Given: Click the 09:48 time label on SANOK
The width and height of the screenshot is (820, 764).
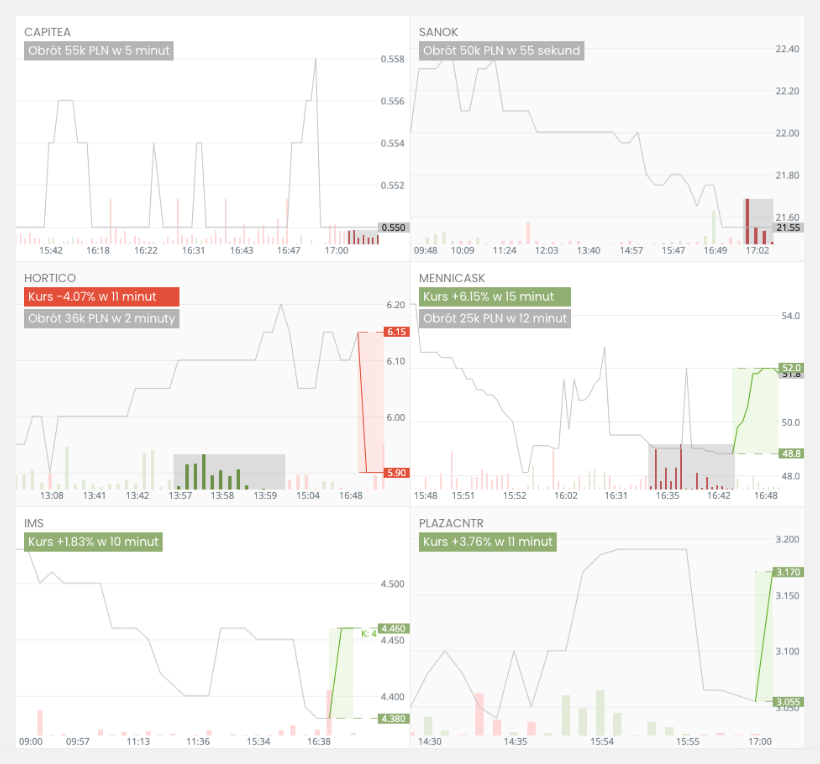Looking at the screenshot, I should [426, 250].
